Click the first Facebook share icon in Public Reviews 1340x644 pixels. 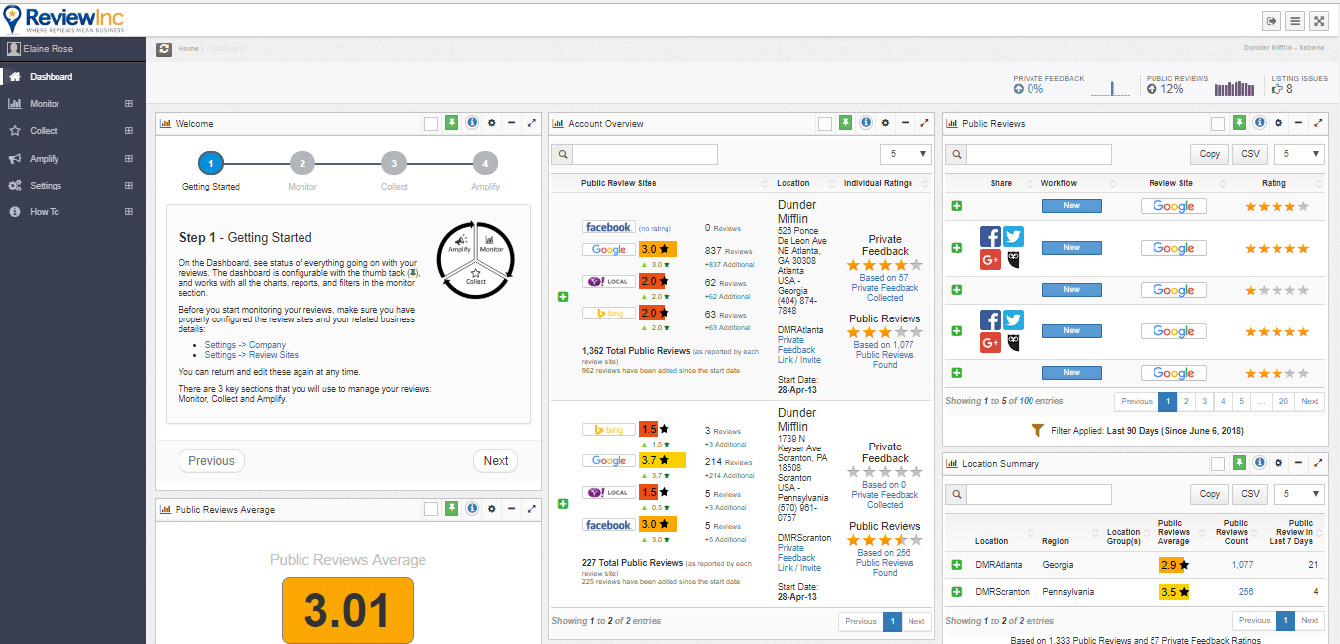pos(990,236)
